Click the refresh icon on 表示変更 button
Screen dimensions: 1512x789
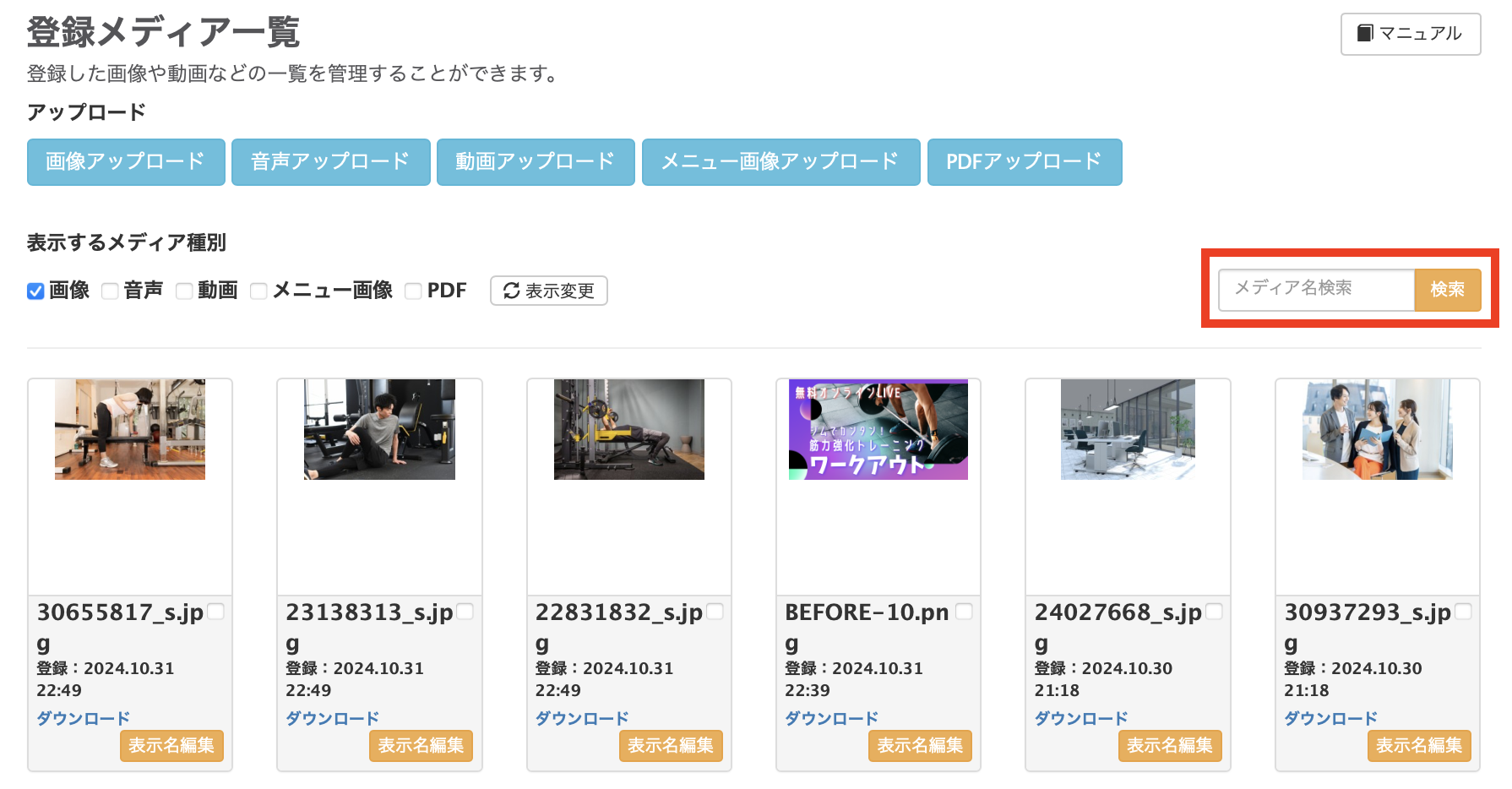point(512,291)
